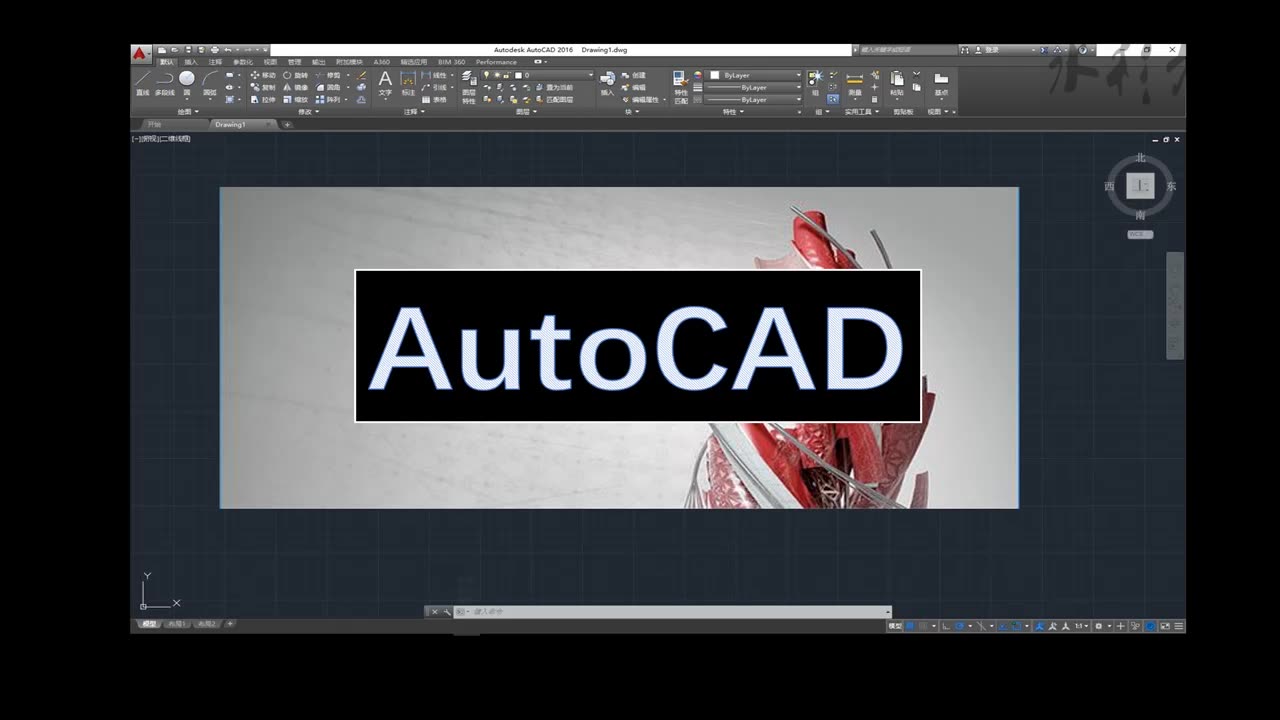Toggle isometric drafting in the status bar
The width and height of the screenshot is (1280, 720).
tap(981, 627)
